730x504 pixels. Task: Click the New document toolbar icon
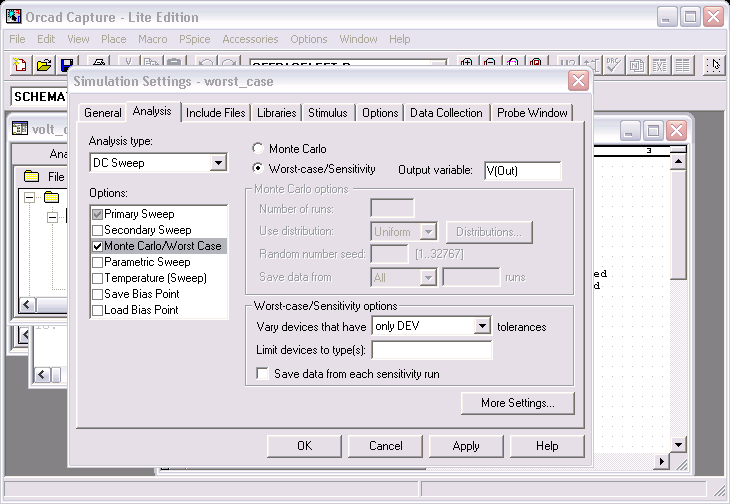pyautogui.click(x=20, y=64)
